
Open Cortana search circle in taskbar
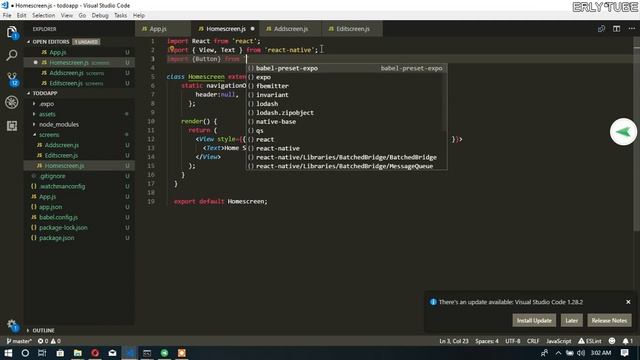point(25,353)
